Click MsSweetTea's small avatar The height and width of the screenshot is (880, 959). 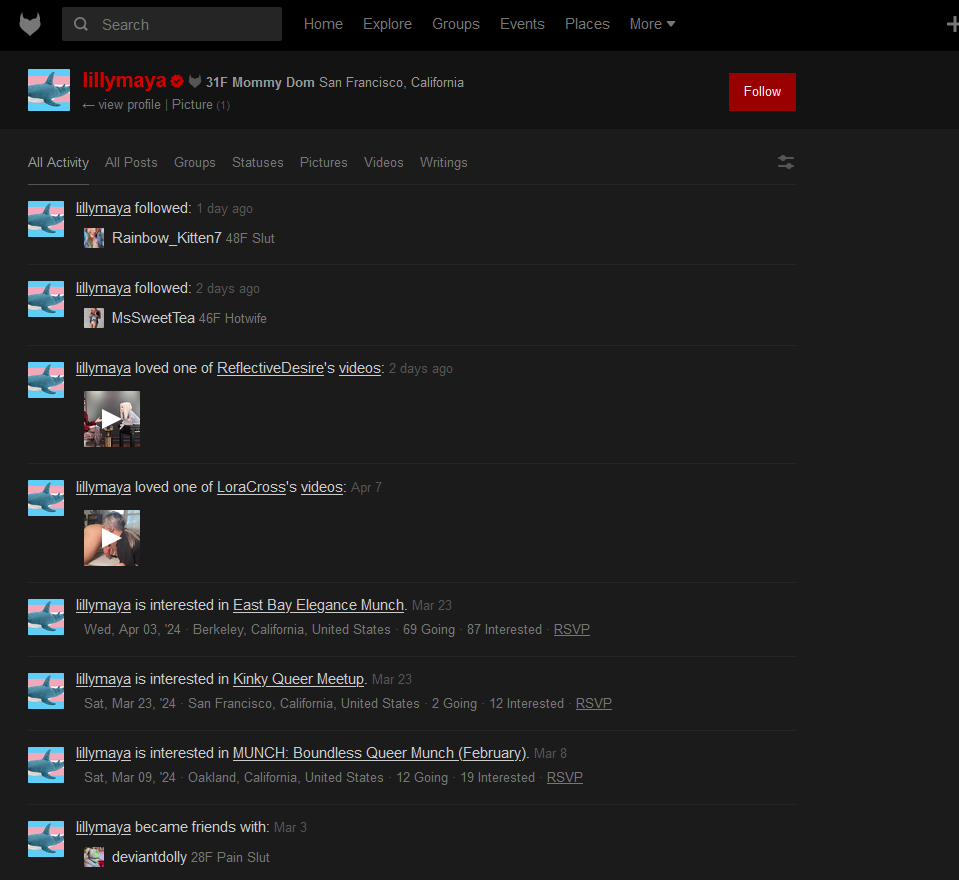pos(94,318)
